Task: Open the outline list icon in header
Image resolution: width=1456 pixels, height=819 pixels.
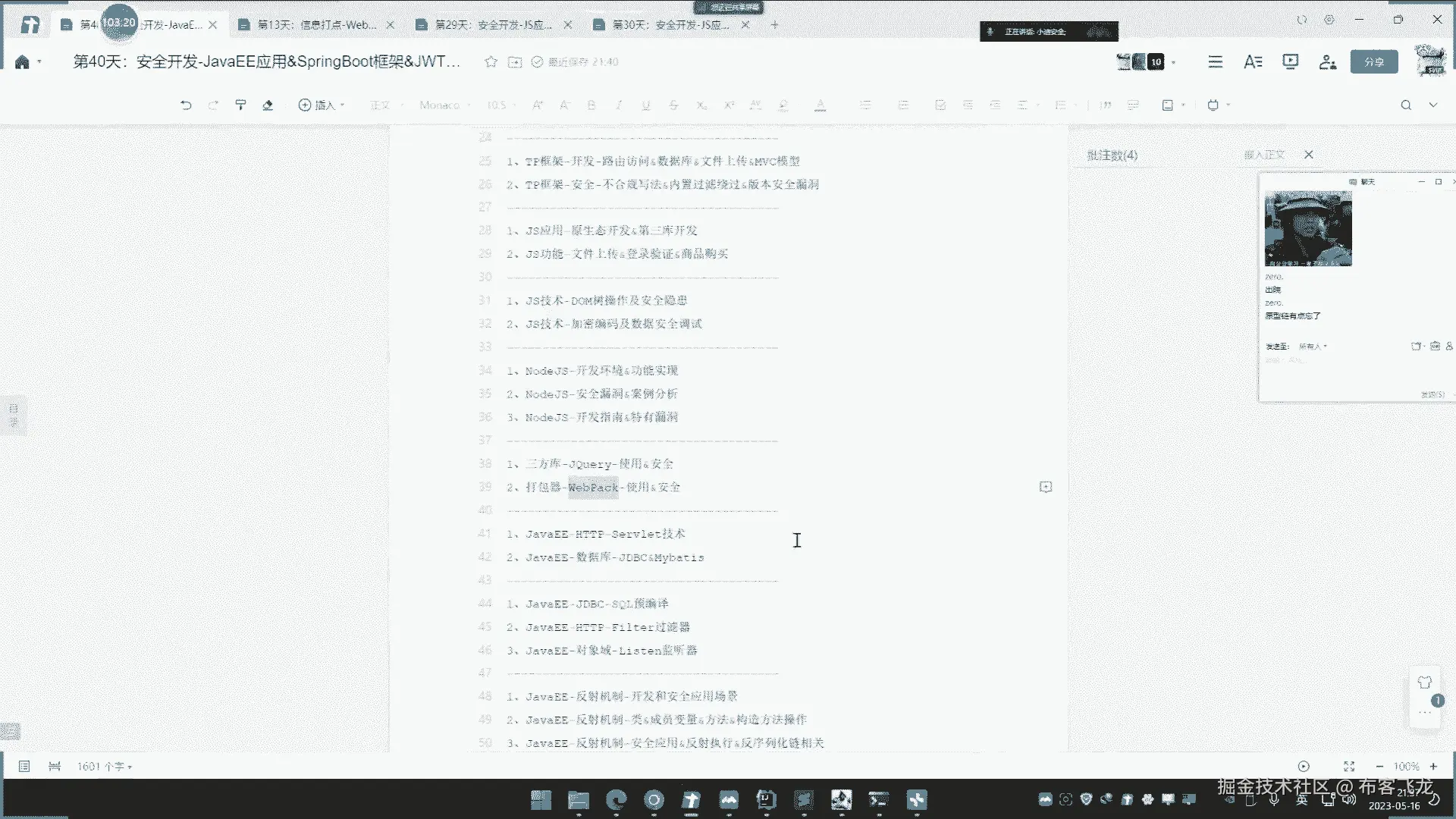Action: [x=1216, y=62]
